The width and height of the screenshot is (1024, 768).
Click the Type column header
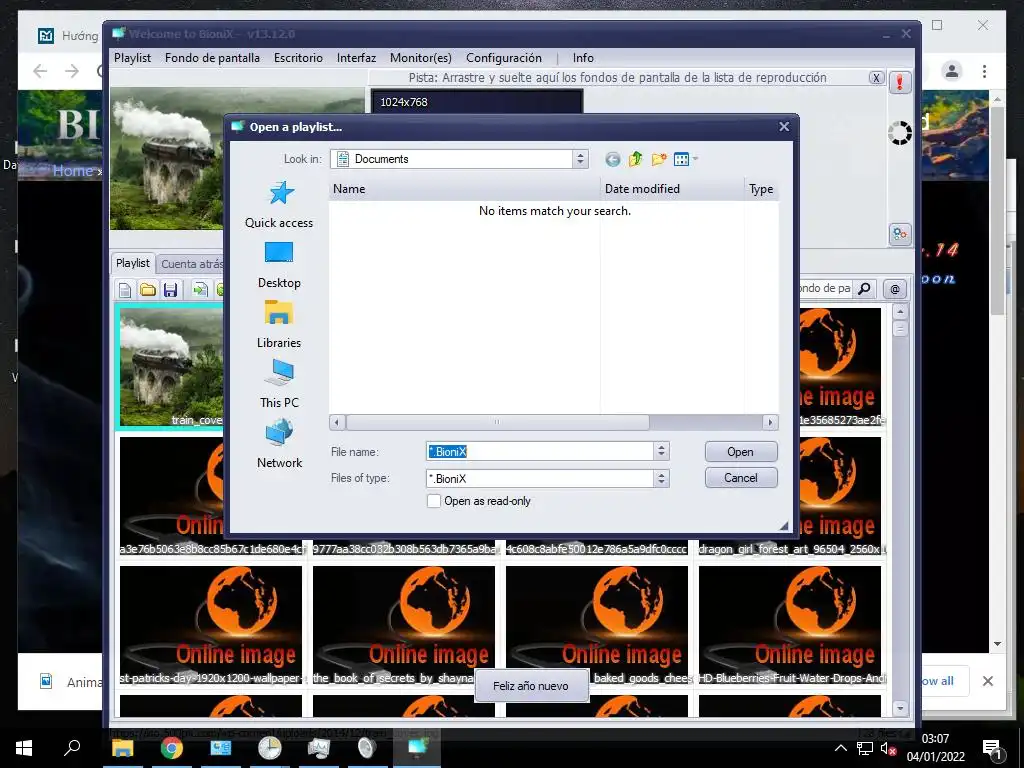click(x=761, y=189)
